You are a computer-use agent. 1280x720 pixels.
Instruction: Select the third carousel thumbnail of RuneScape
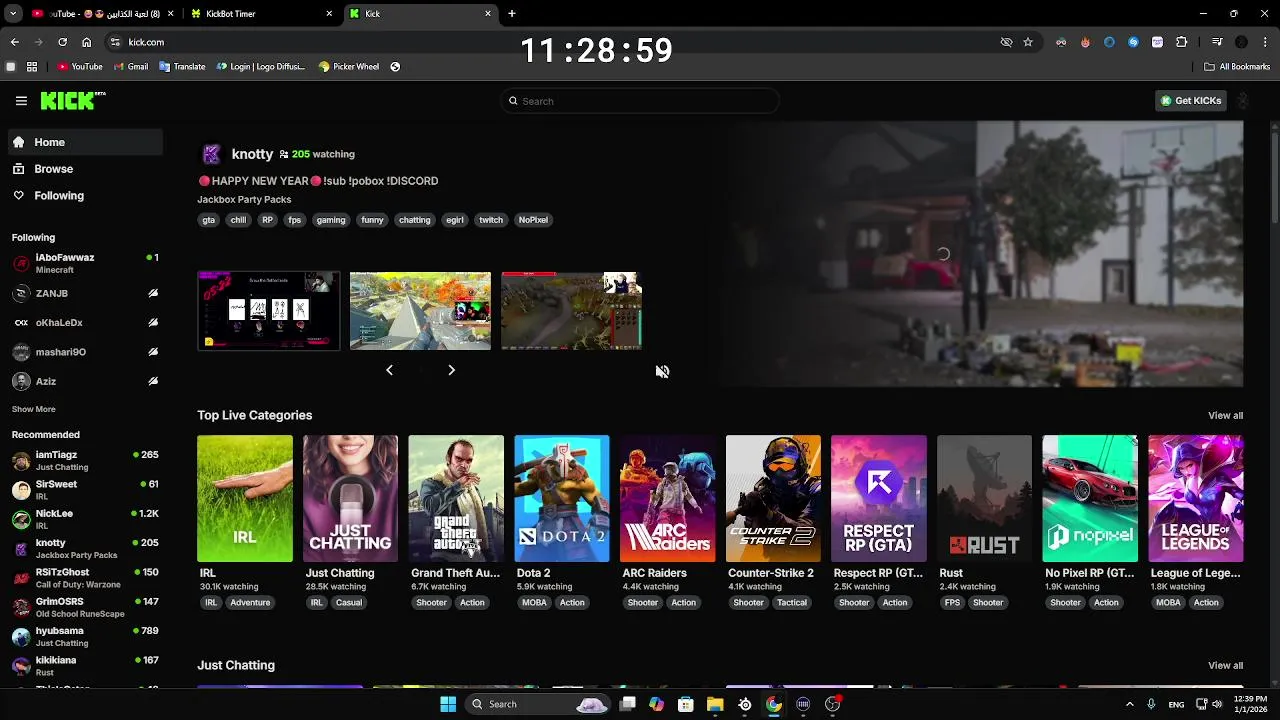coord(571,311)
